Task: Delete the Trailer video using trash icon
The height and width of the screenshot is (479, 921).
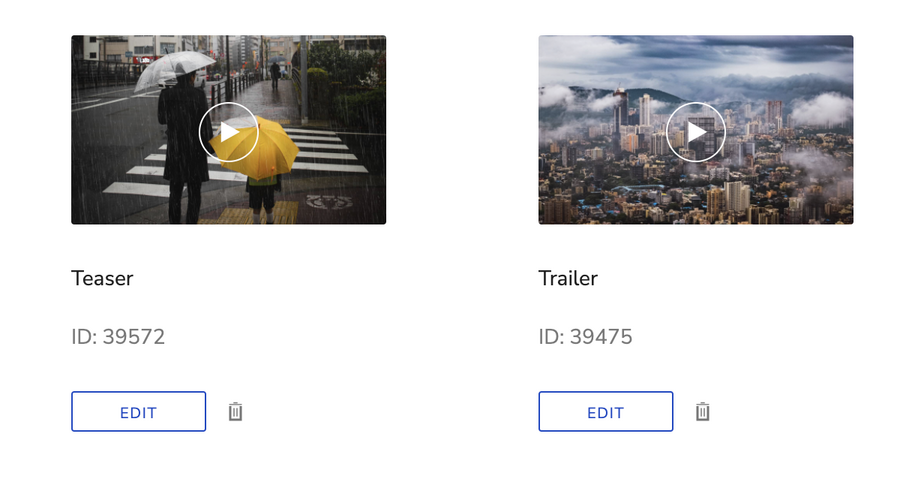Action: click(703, 411)
